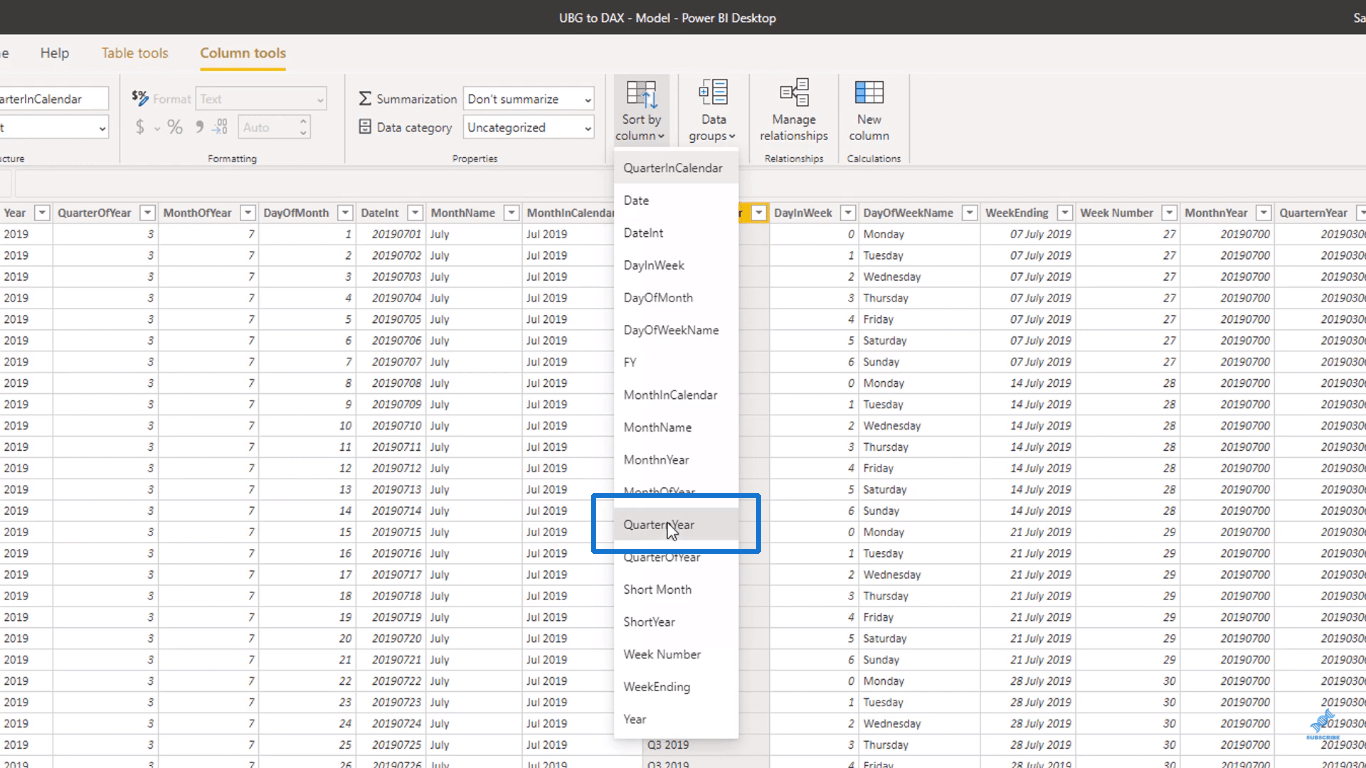Create a New column
The image size is (1366, 768).
pos(869,110)
